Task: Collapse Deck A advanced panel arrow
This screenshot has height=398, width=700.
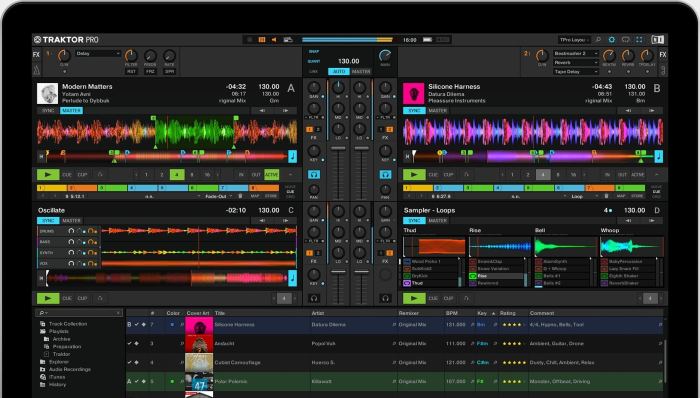Action: (x=290, y=175)
